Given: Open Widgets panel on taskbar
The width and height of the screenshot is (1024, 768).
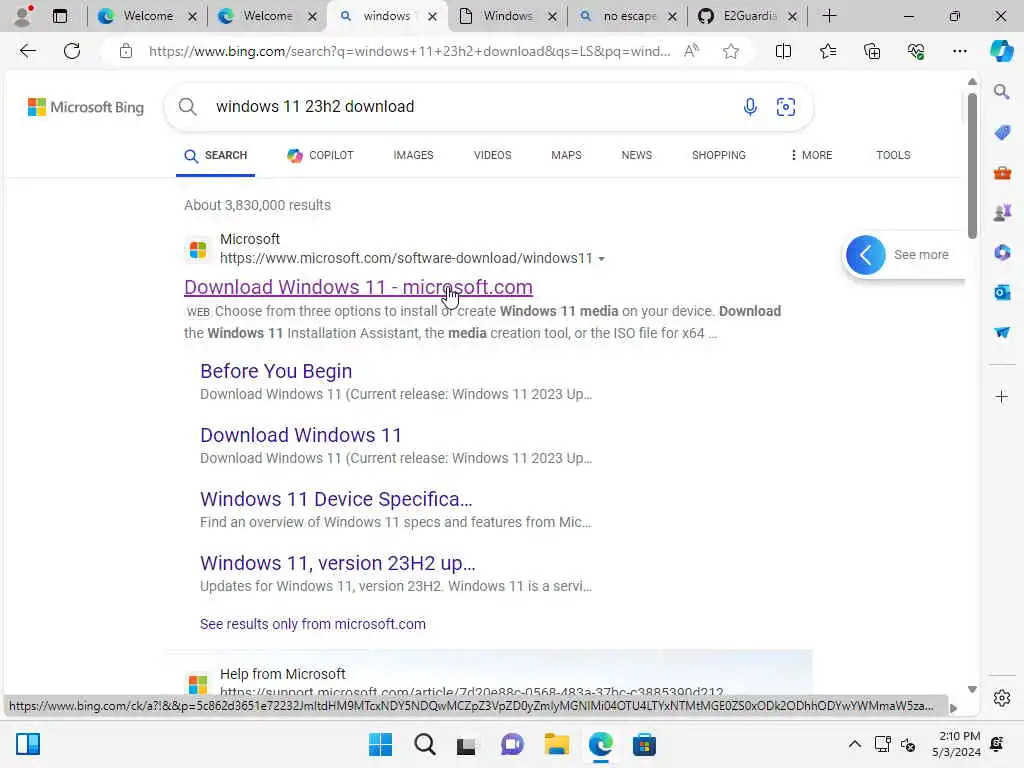Looking at the screenshot, I should point(28,744).
